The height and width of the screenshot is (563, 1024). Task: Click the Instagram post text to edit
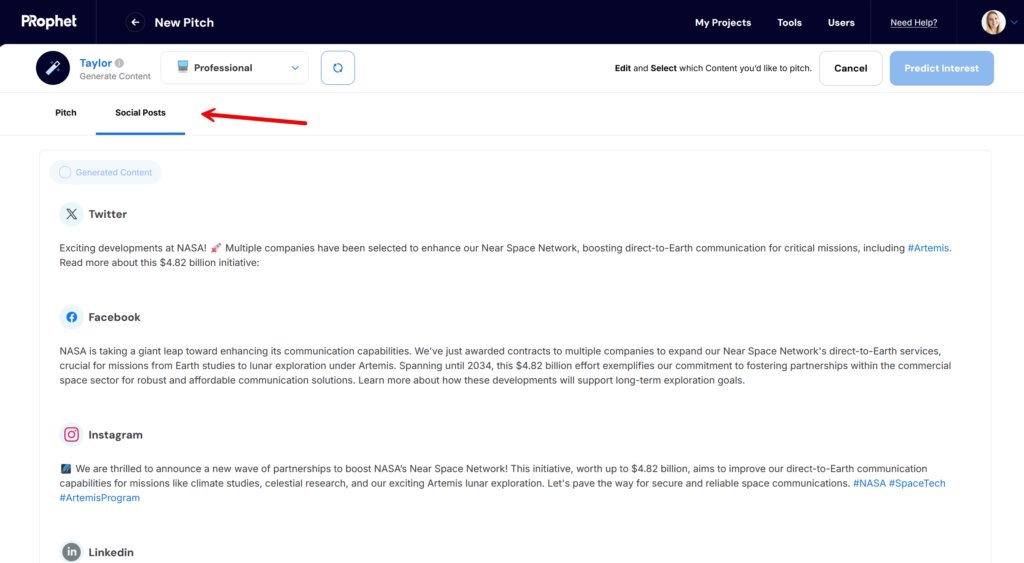(x=503, y=483)
